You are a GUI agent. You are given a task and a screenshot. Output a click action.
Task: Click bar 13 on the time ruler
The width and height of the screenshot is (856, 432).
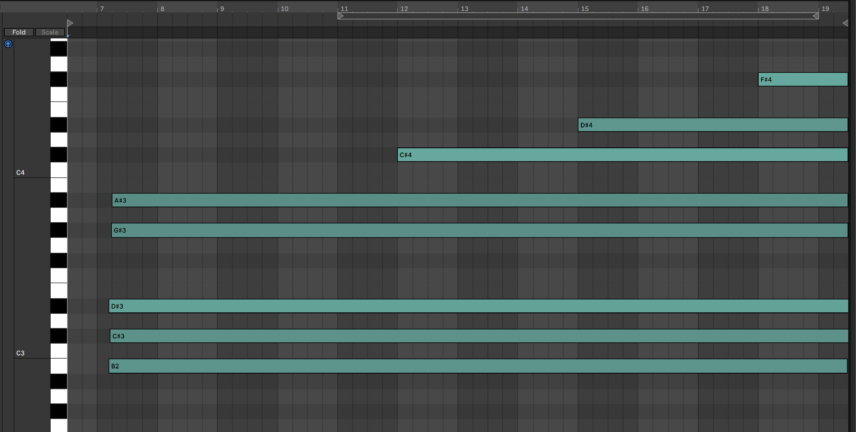click(464, 9)
